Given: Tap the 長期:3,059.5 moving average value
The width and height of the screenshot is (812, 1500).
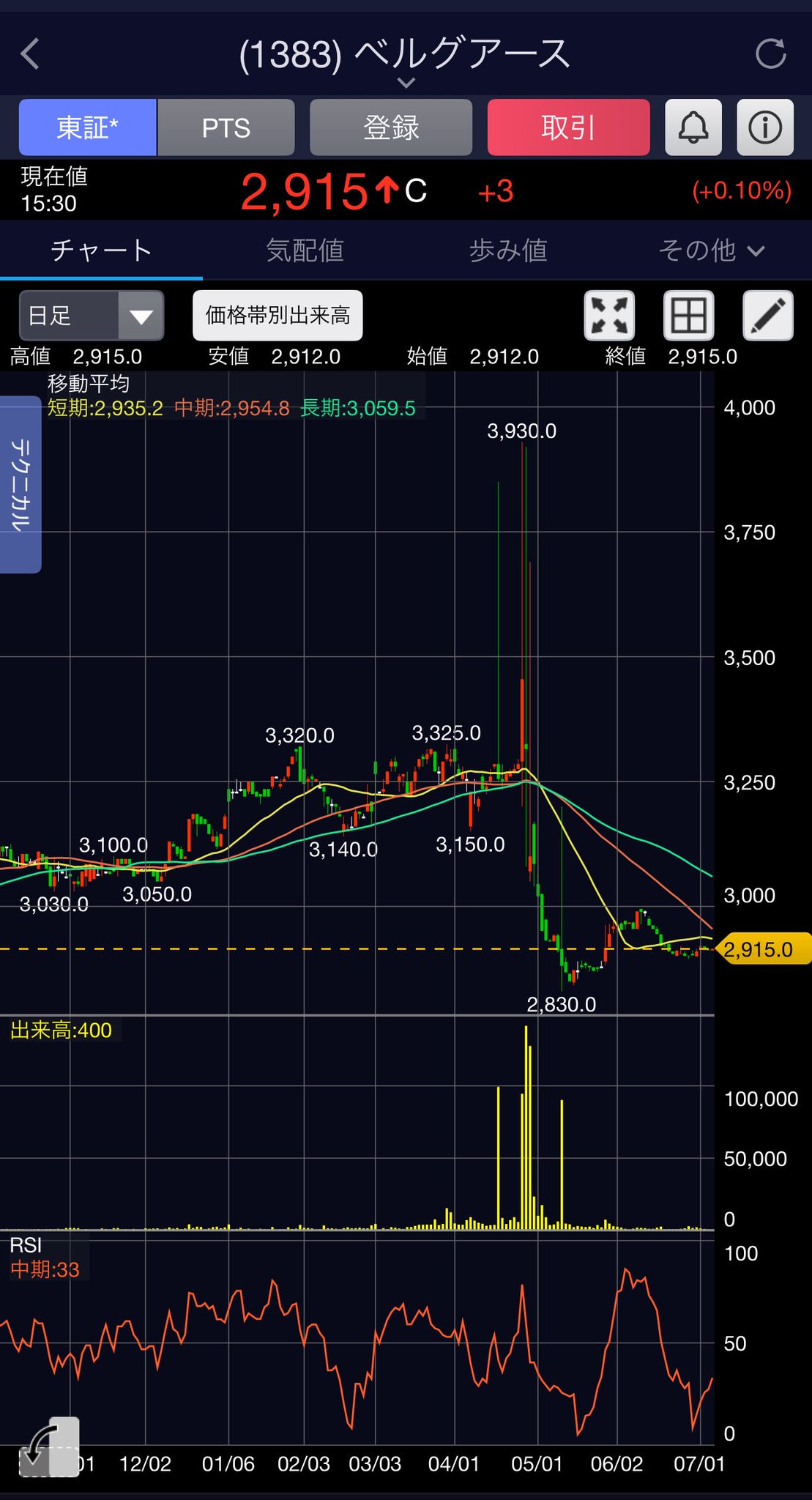Looking at the screenshot, I should coord(358,408).
